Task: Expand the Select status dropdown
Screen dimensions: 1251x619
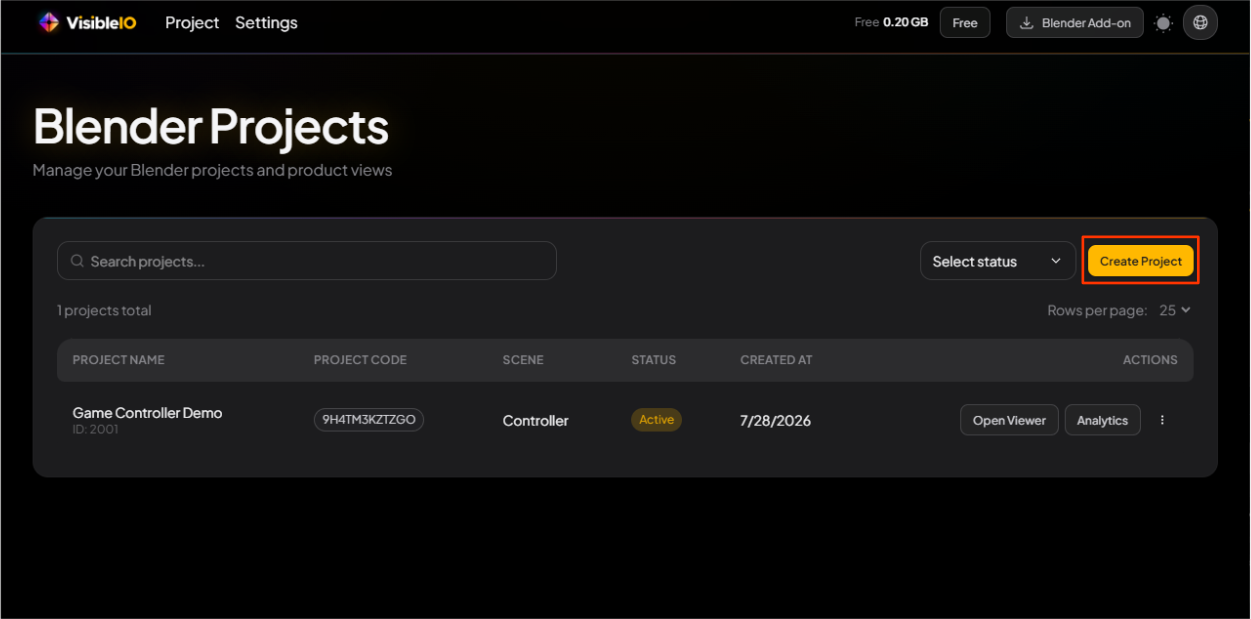Action: [998, 261]
